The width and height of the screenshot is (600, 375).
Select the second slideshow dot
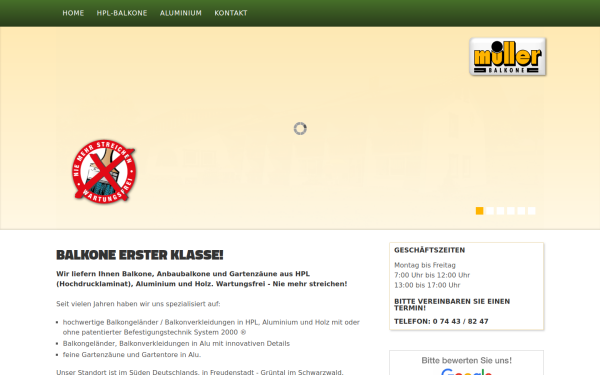pyautogui.click(x=490, y=211)
